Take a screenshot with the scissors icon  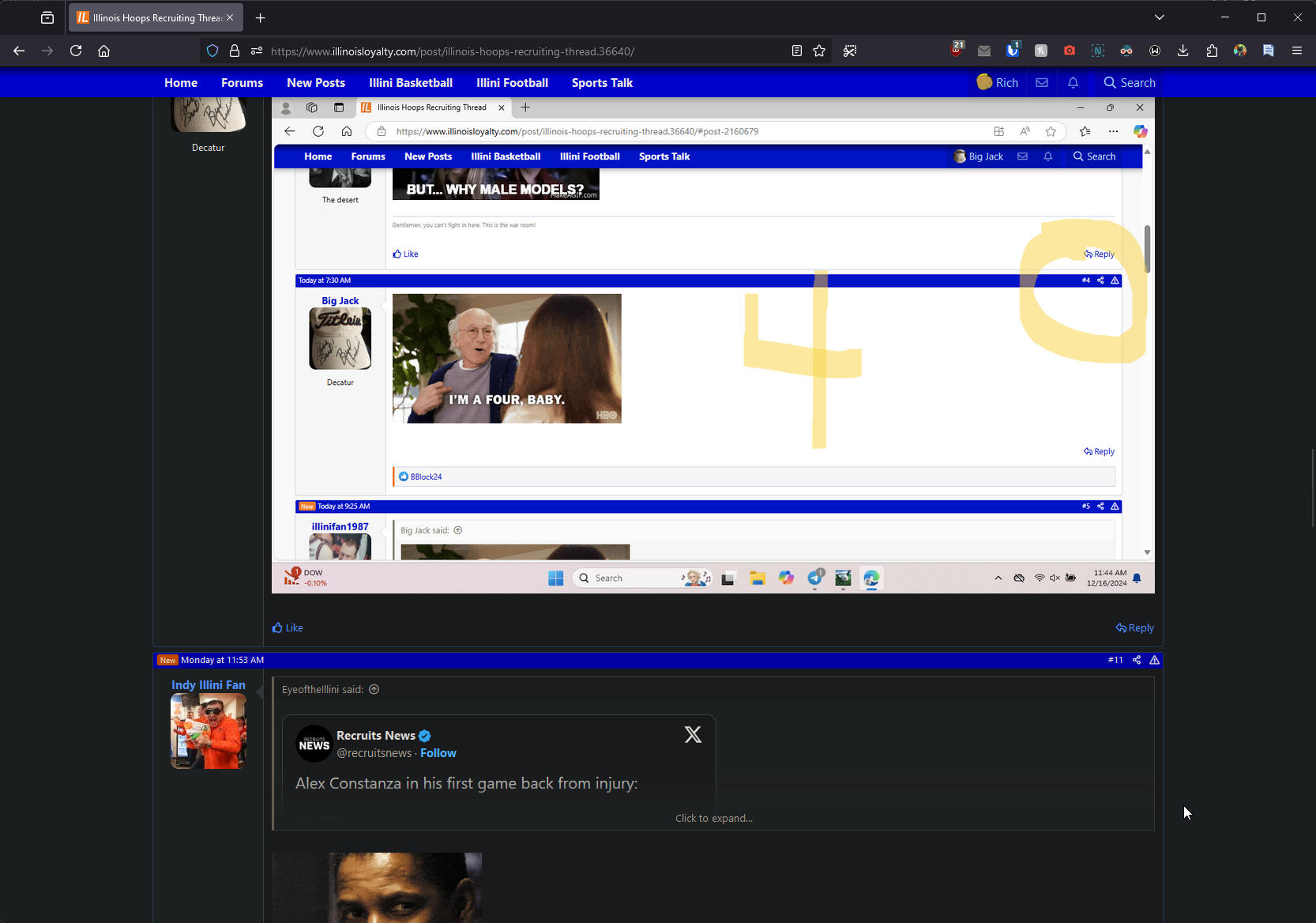(x=850, y=51)
